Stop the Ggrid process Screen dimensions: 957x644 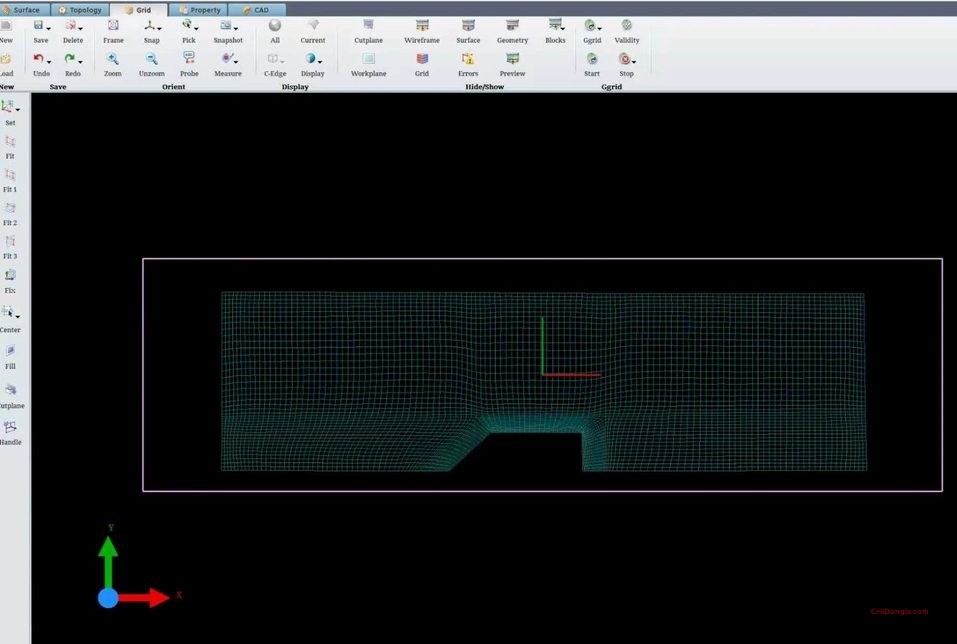[624, 59]
